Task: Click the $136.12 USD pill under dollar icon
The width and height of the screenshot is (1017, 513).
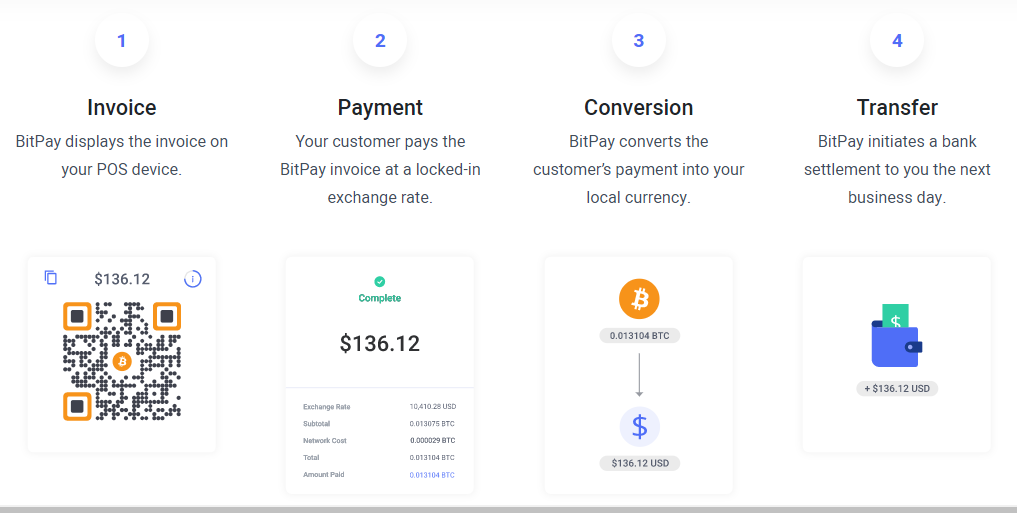Action: click(x=640, y=463)
